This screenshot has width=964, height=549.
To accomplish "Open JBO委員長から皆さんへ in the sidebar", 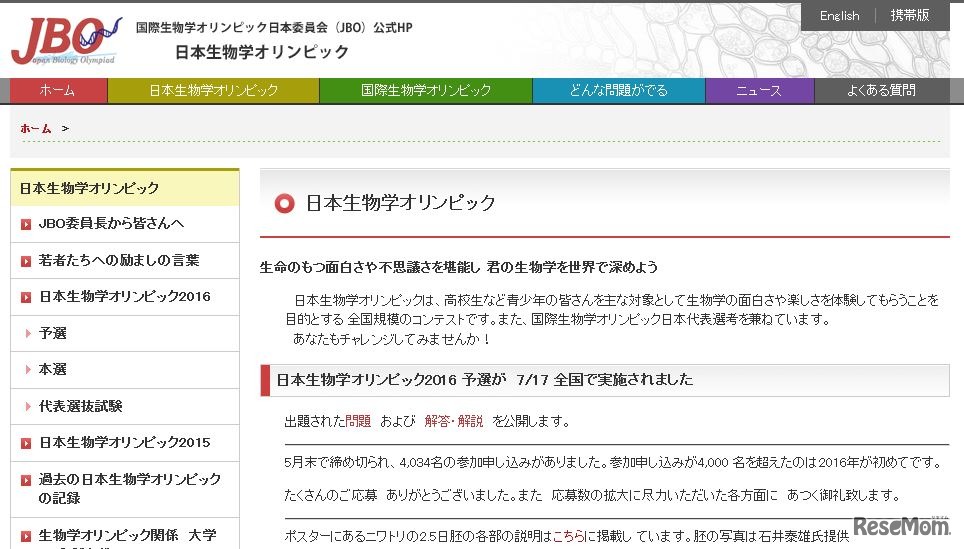I will click(x=111, y=223).
